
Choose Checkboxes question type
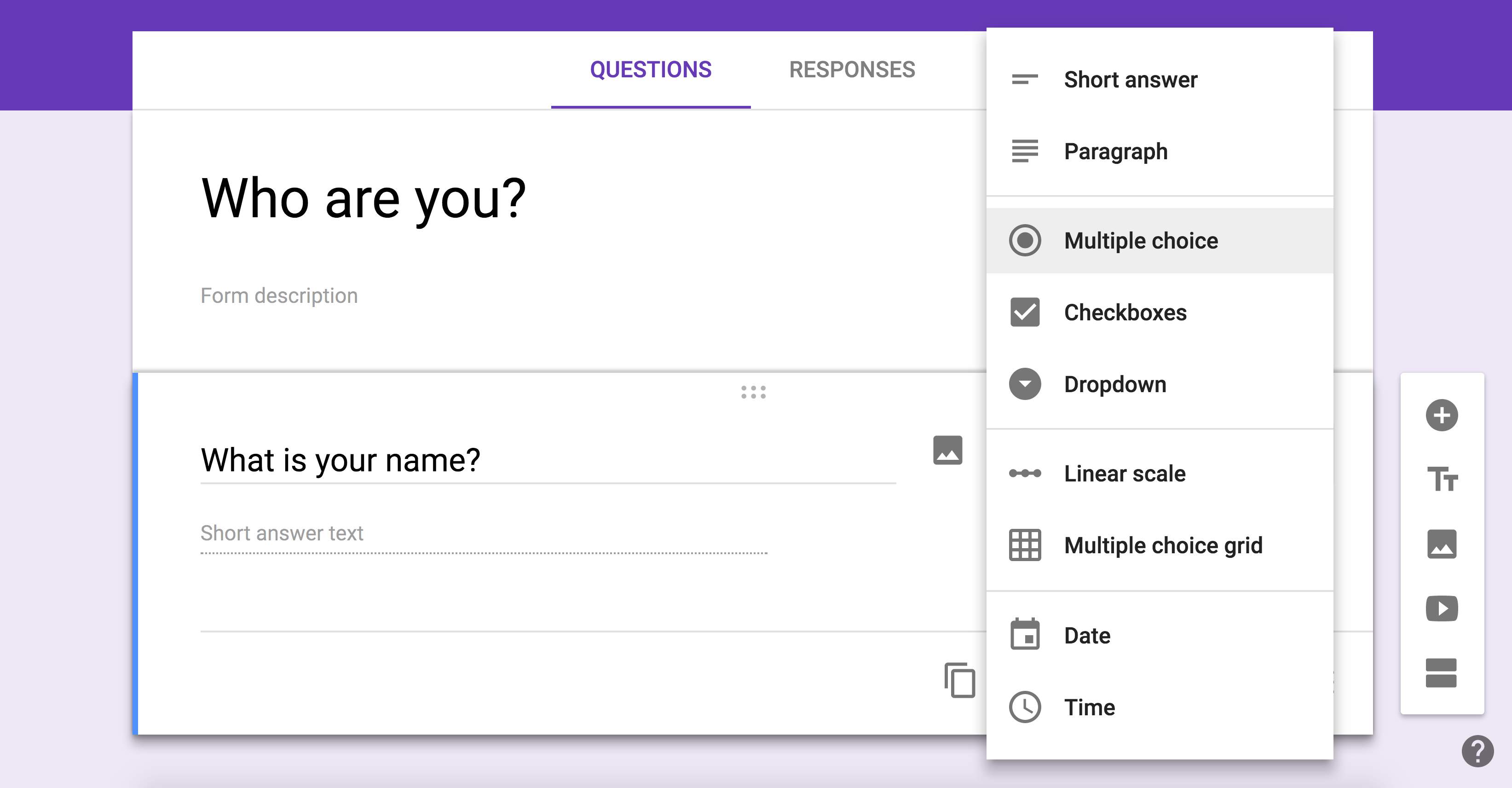pyautogui.click(x=1125, y=313)
